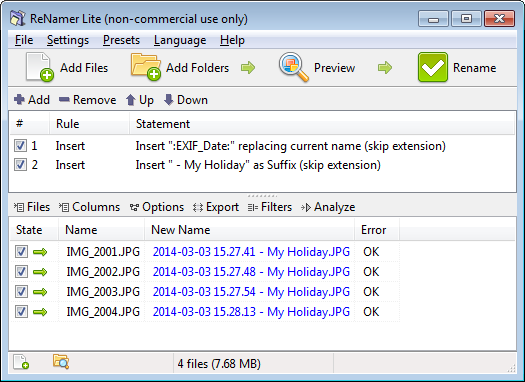Click the ReNamer title bar app icon
This screenshot has width=525, height=382.
click(17, 18)
